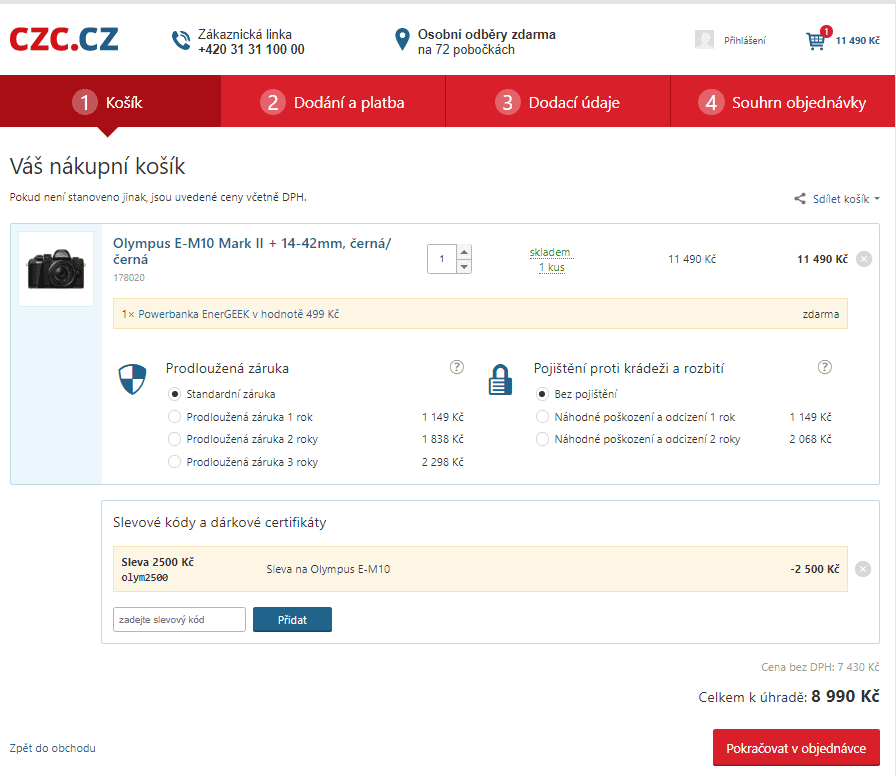Click the customer phone line icon
This screenshot has height=776, width=896.
pos(181,41)
